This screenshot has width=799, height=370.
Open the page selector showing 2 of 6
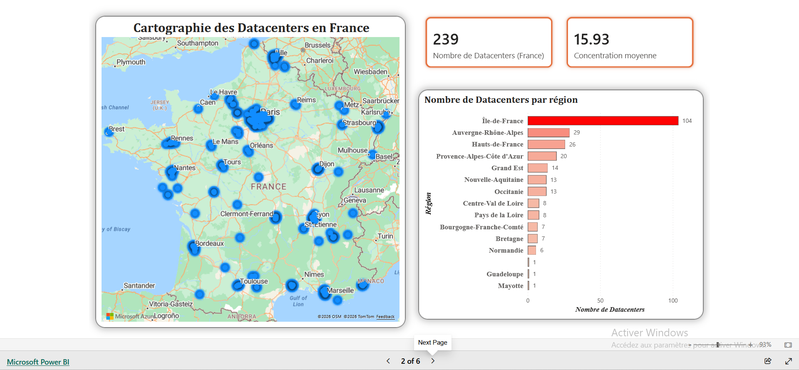(x=410, y=361)
